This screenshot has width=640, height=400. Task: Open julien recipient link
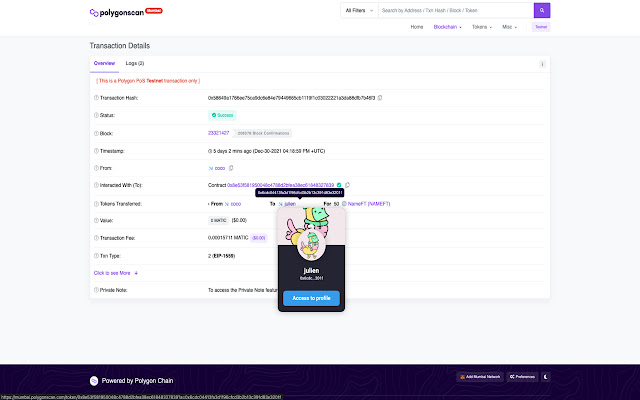pyautogui.click(x=290, y=204)
